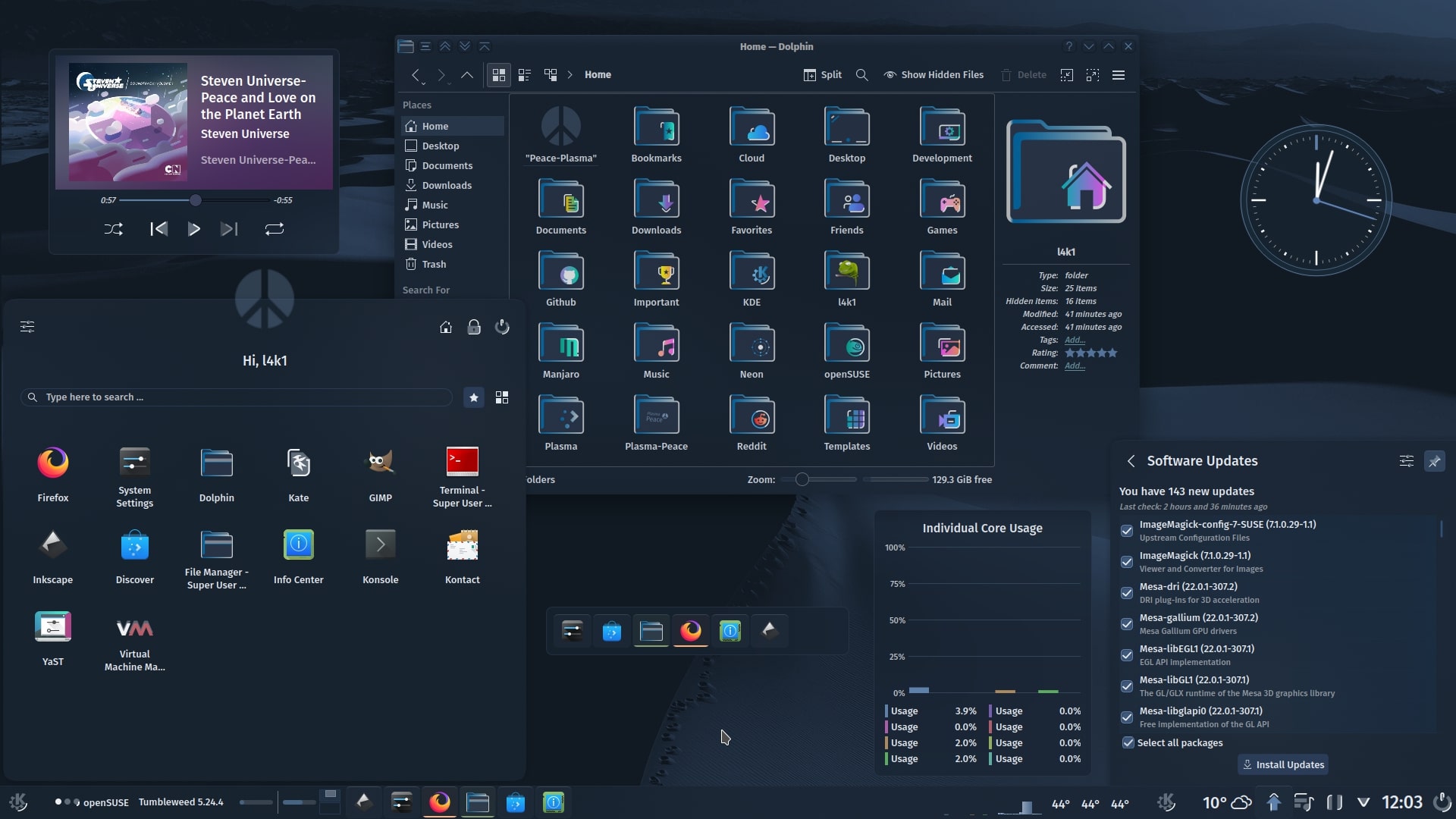Open Kontact from the launcher

click(463, 556)
